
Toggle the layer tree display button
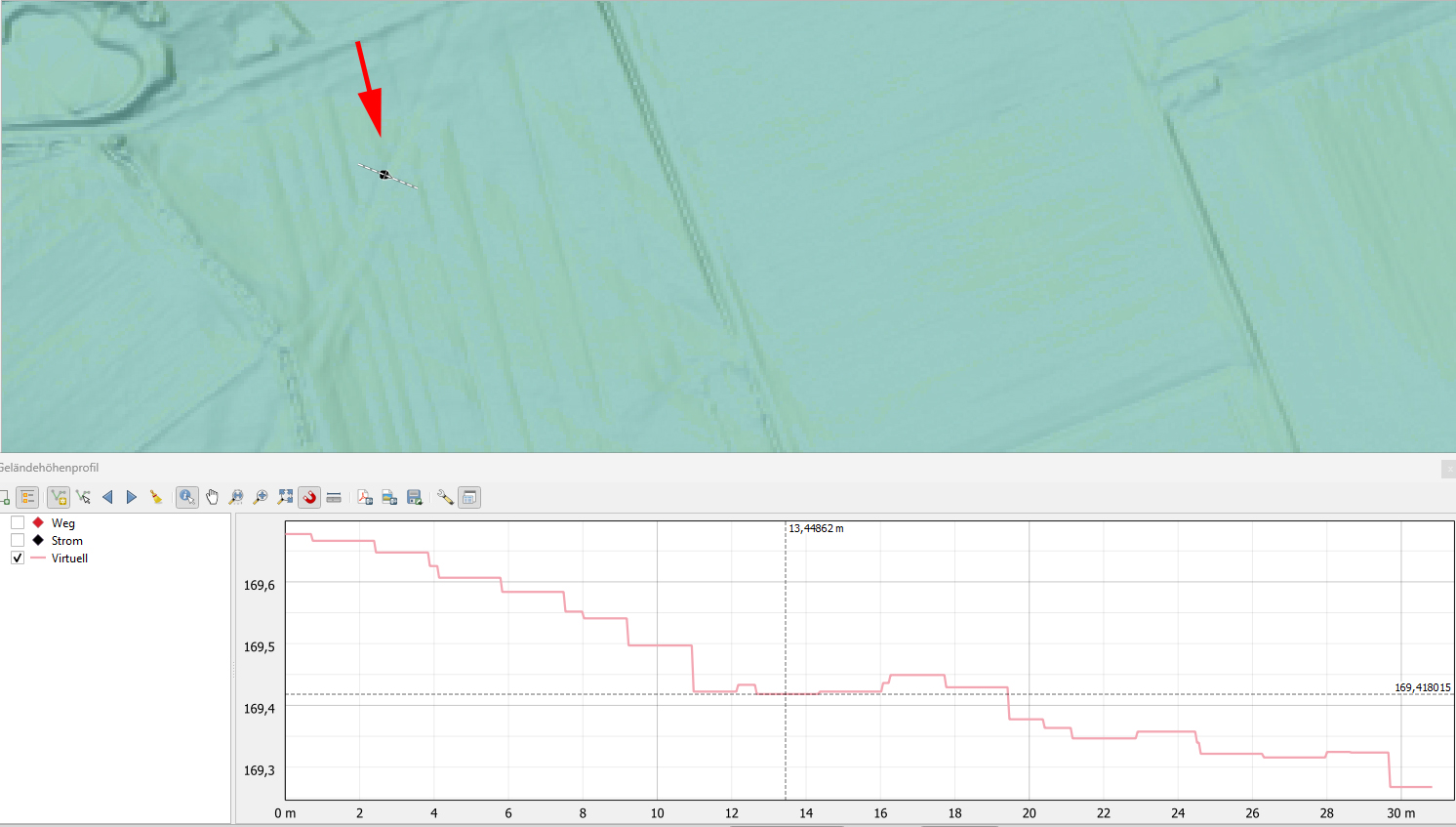(27, 497)
